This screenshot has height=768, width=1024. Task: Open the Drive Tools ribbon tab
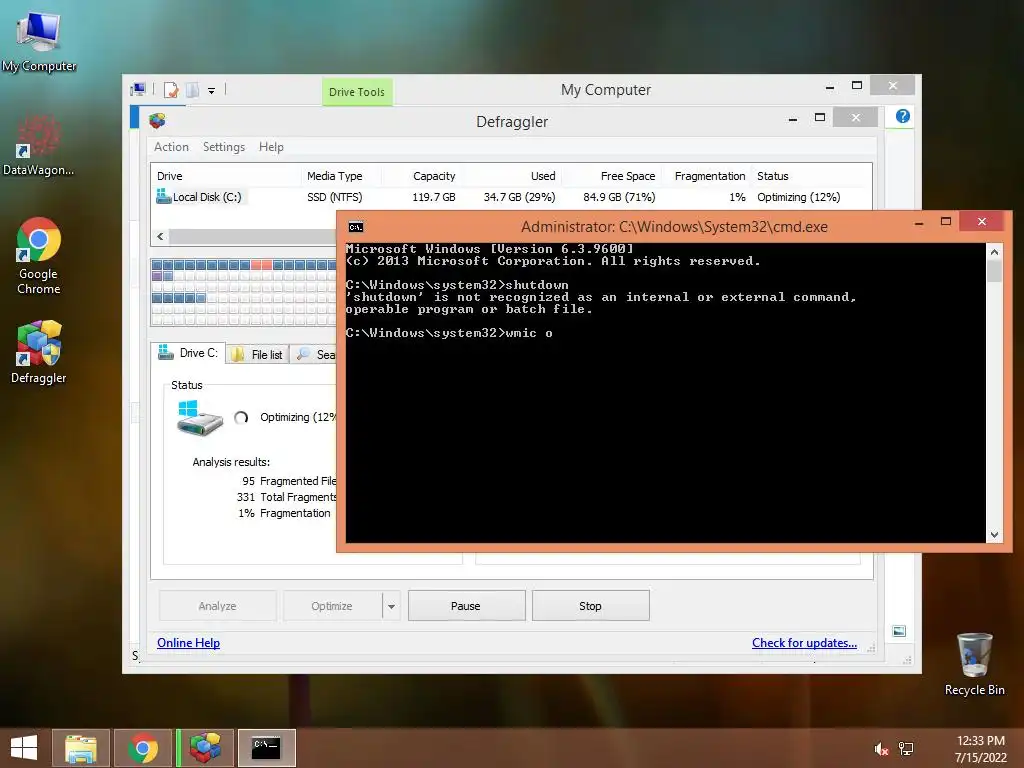pyautogui.click(x=357, y=92)
